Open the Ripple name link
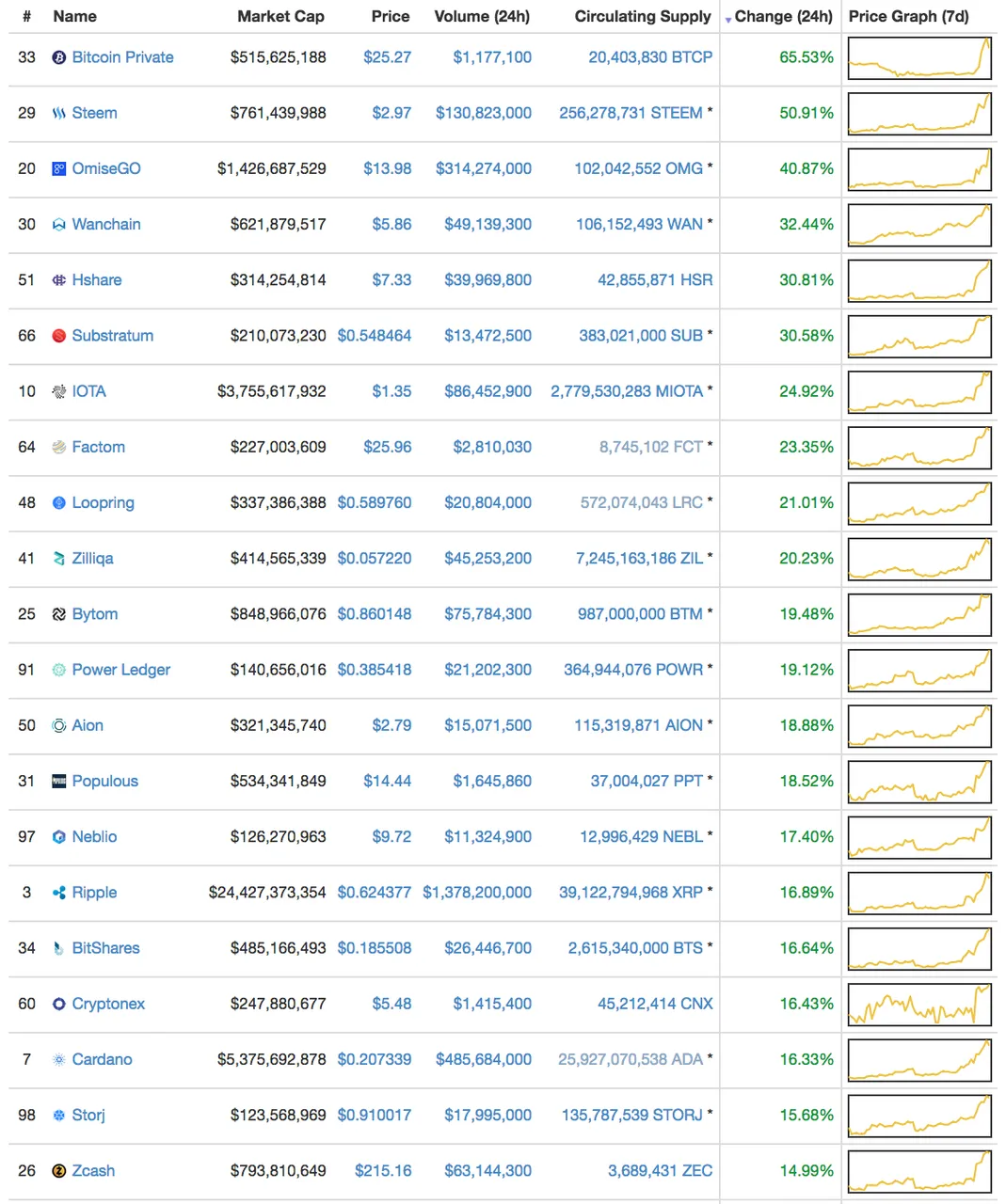Viewport: 1006px width, 1204px height. [94, 893]
